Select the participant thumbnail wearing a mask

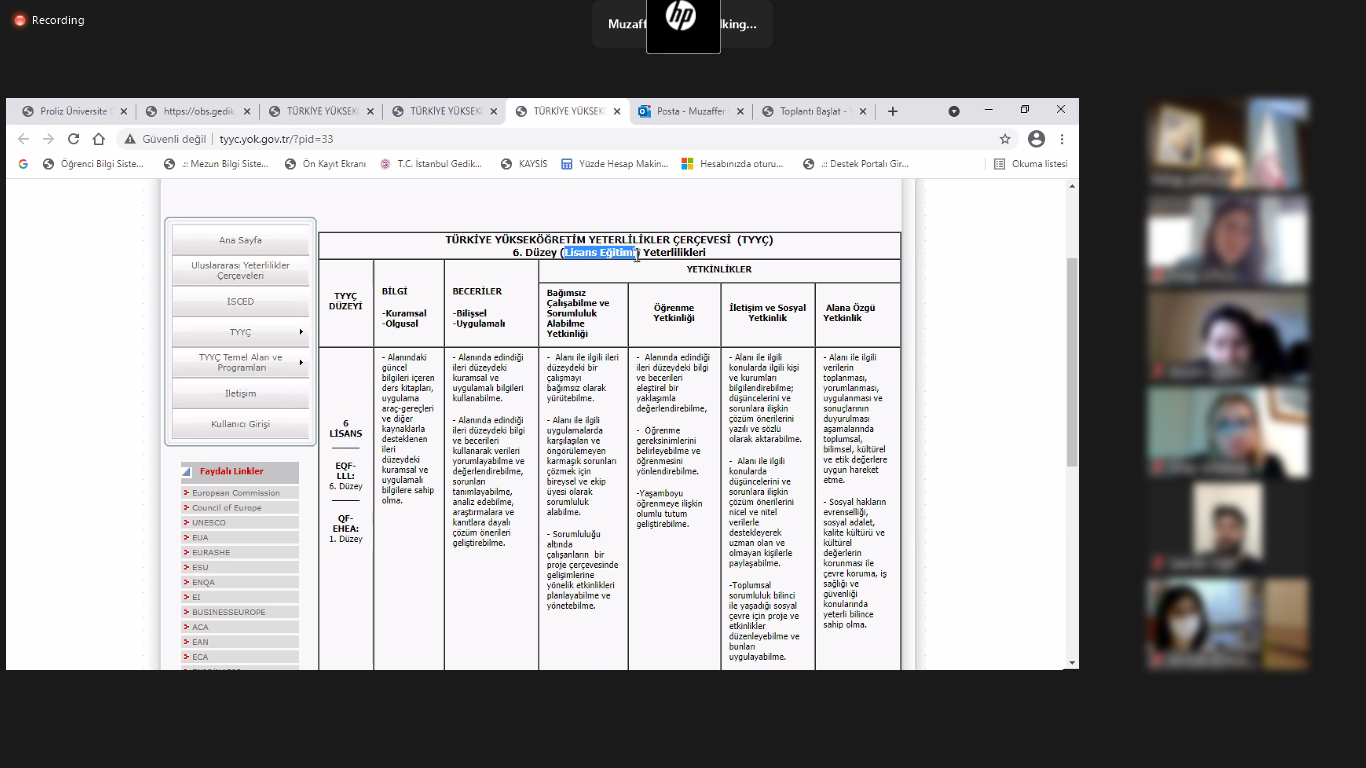pos(1228,624)
